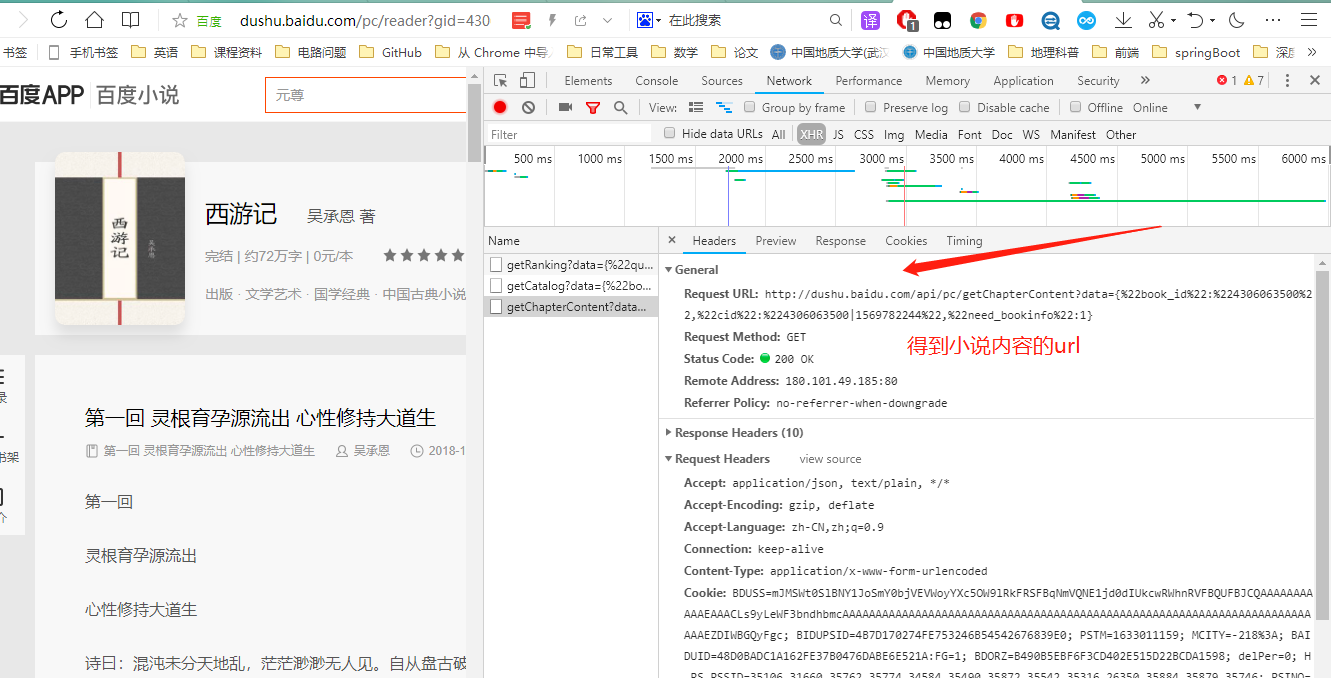Image resolution: width=1331 pixels, height=678 pixels.
Task: Open the network search magnifier
Action: coord(620,107)
